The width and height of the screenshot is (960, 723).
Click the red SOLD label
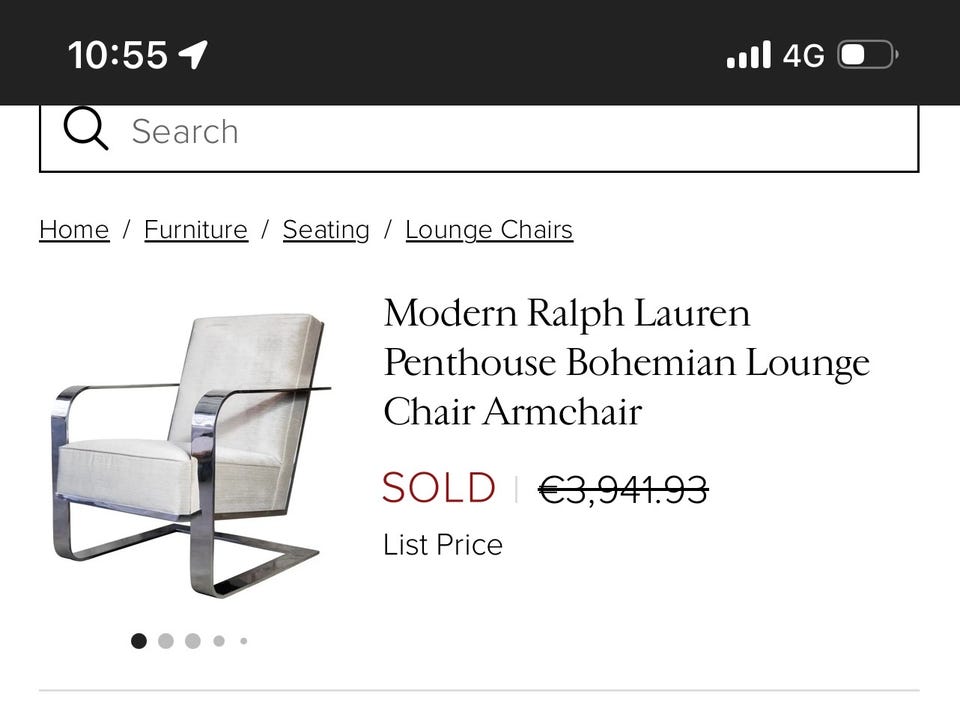pyautogui.click(x=439, y=488)
